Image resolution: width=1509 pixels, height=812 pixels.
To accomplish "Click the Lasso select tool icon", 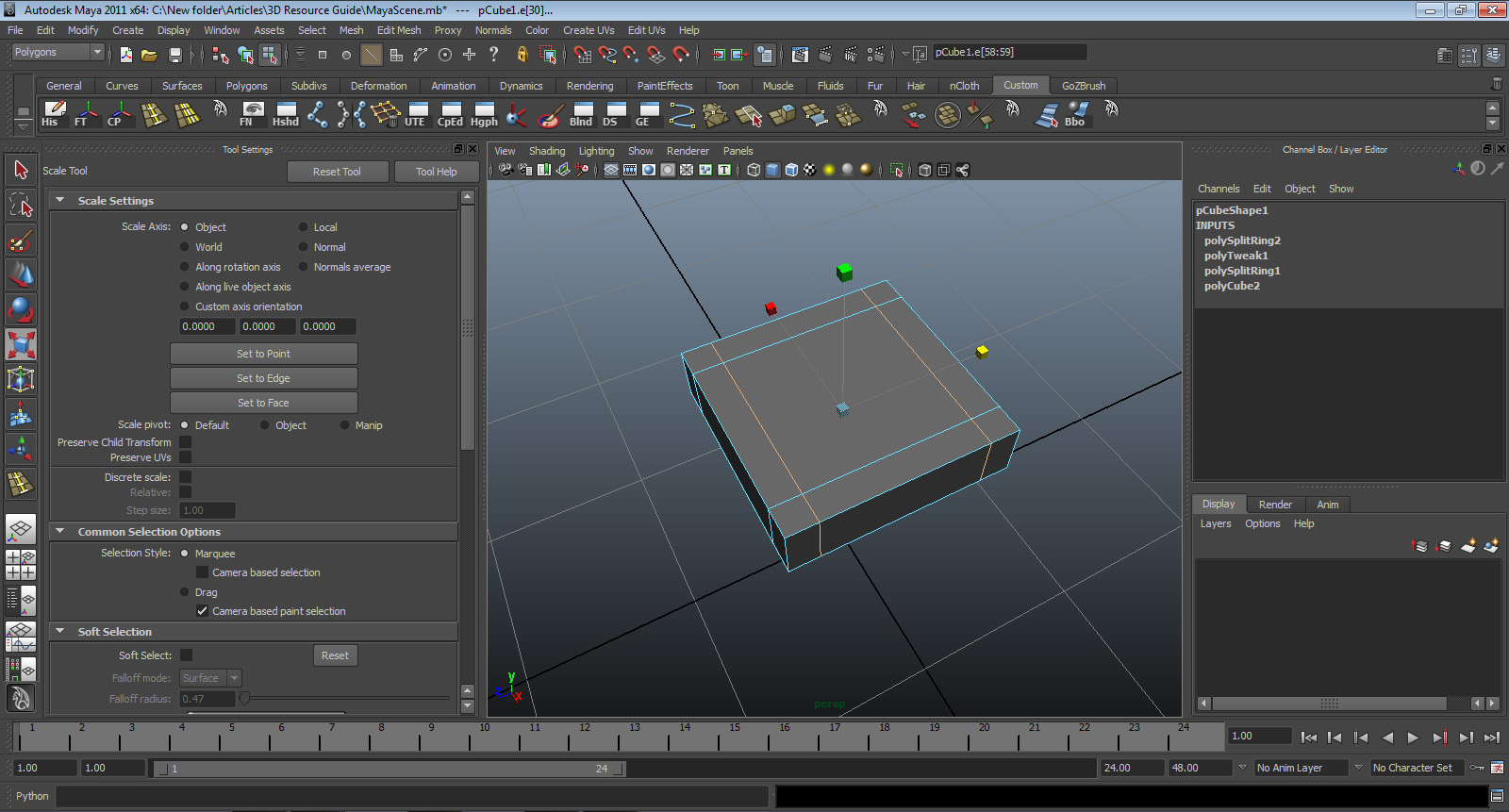I will (21, 206).
